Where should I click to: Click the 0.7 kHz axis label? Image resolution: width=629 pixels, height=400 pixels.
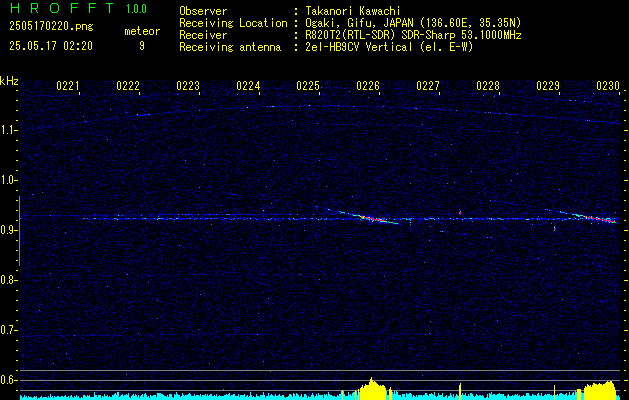click(x=8, y=330)
